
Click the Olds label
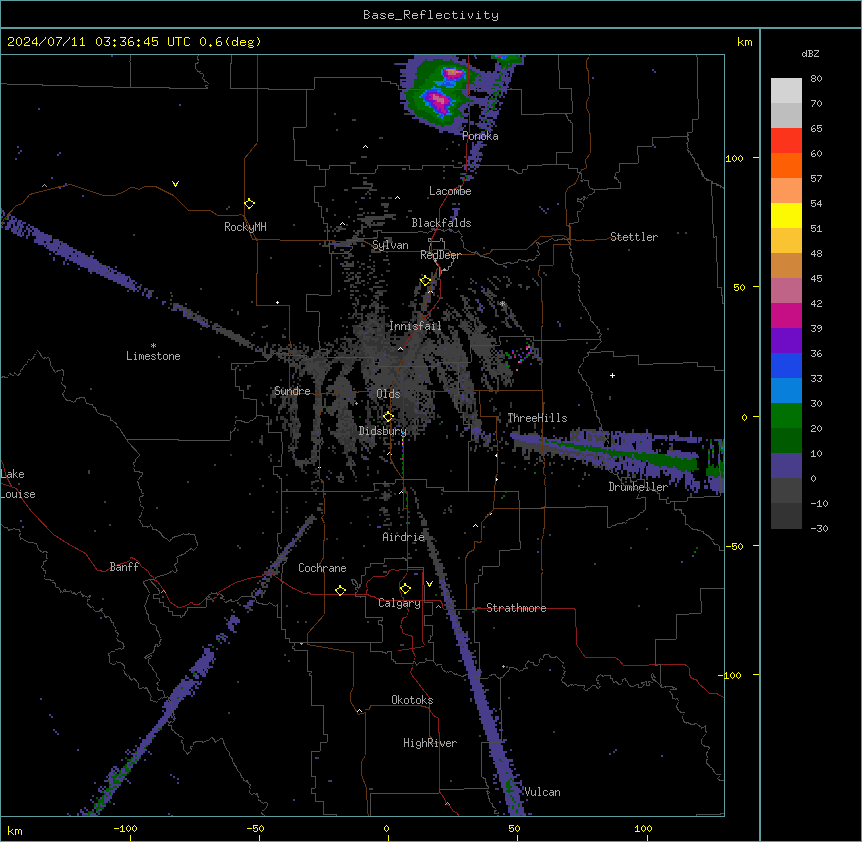pos(388,394)
